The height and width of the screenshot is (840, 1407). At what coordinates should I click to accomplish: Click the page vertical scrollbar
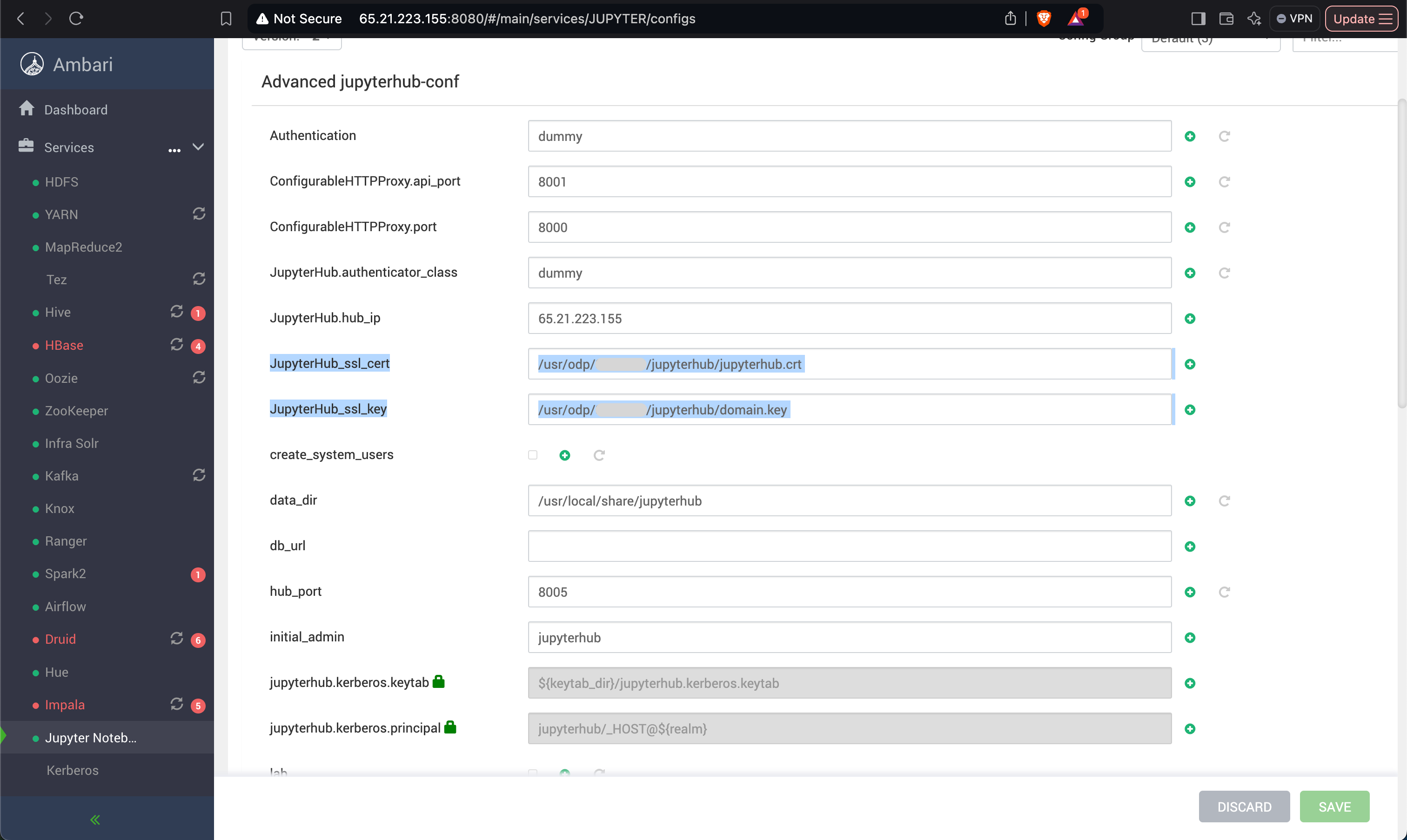coord(1402,253)
